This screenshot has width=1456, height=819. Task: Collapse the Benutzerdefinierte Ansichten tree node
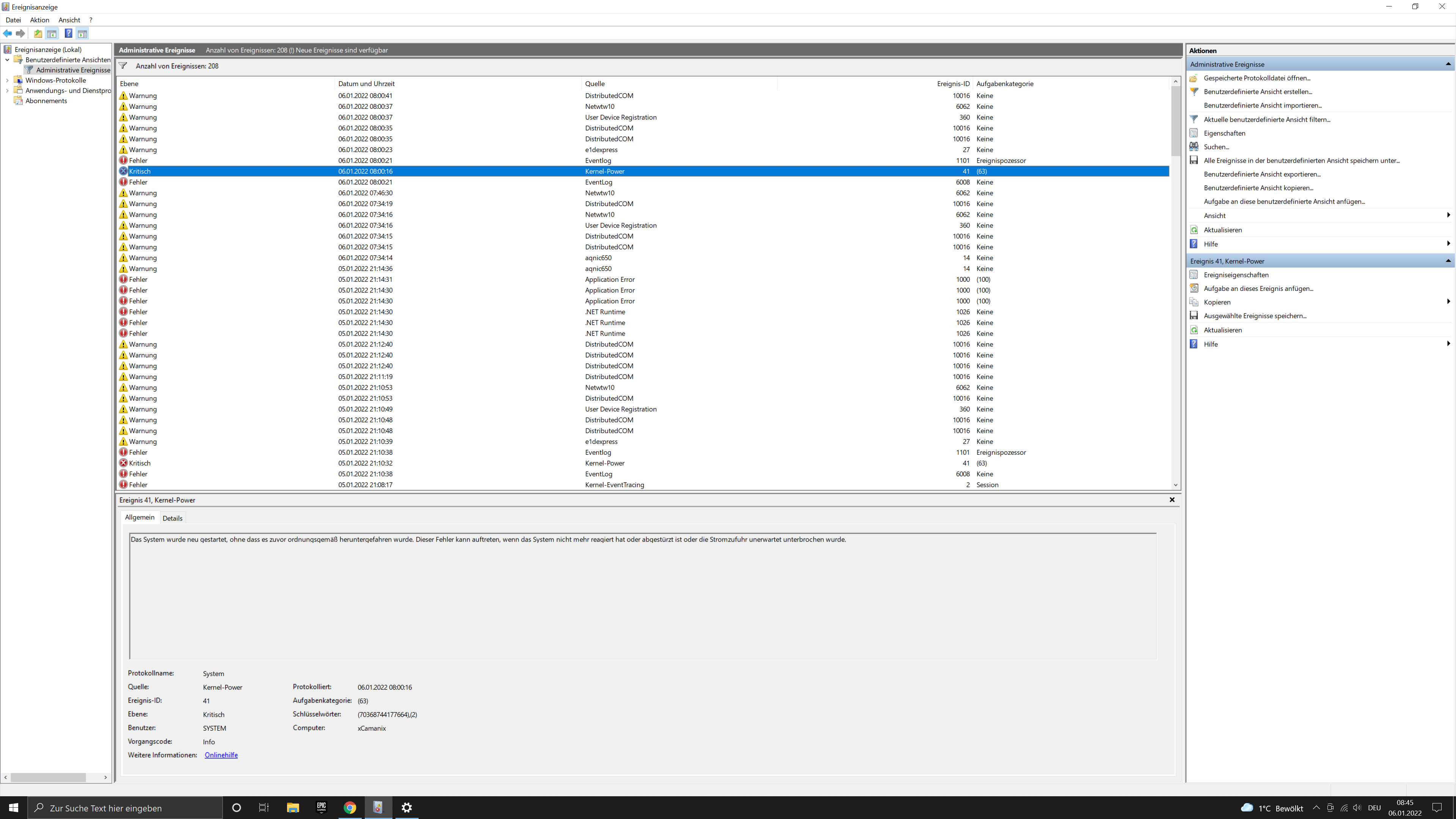coord(7,60)
